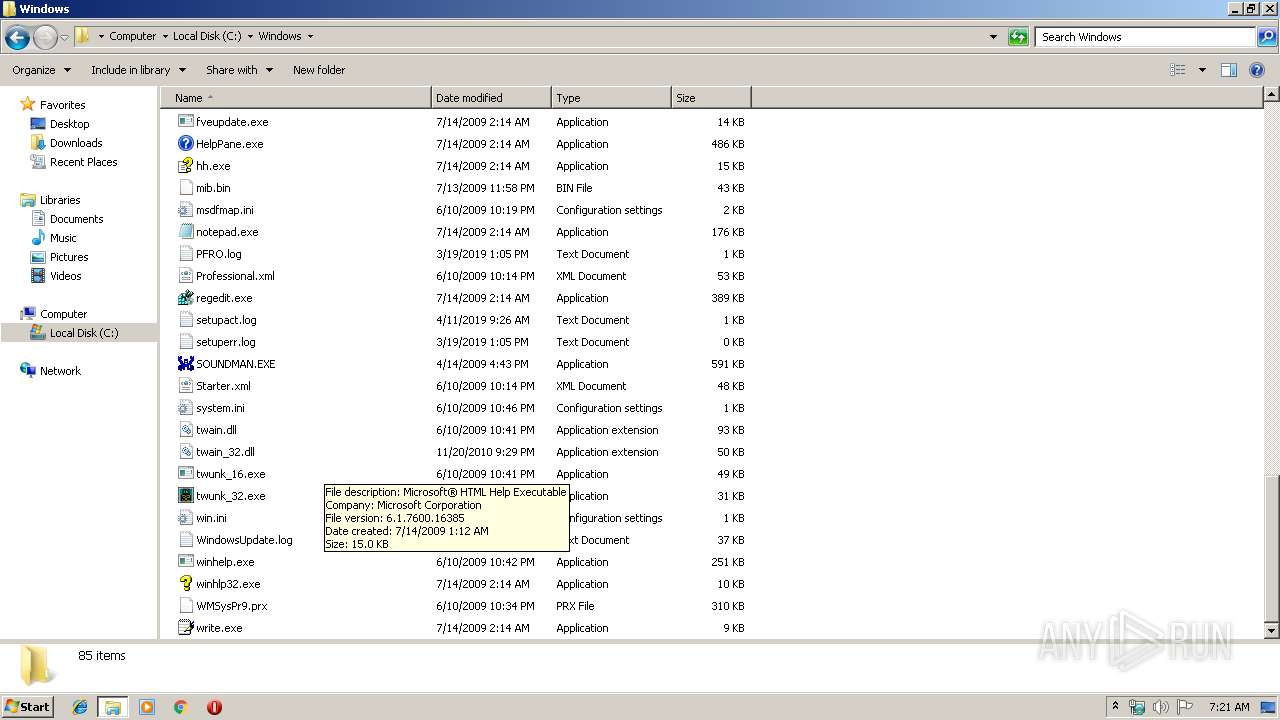Screen dimensions: 1280x720
Task: Click the msdfmap.ini settings icon
Action: [185, 210]
